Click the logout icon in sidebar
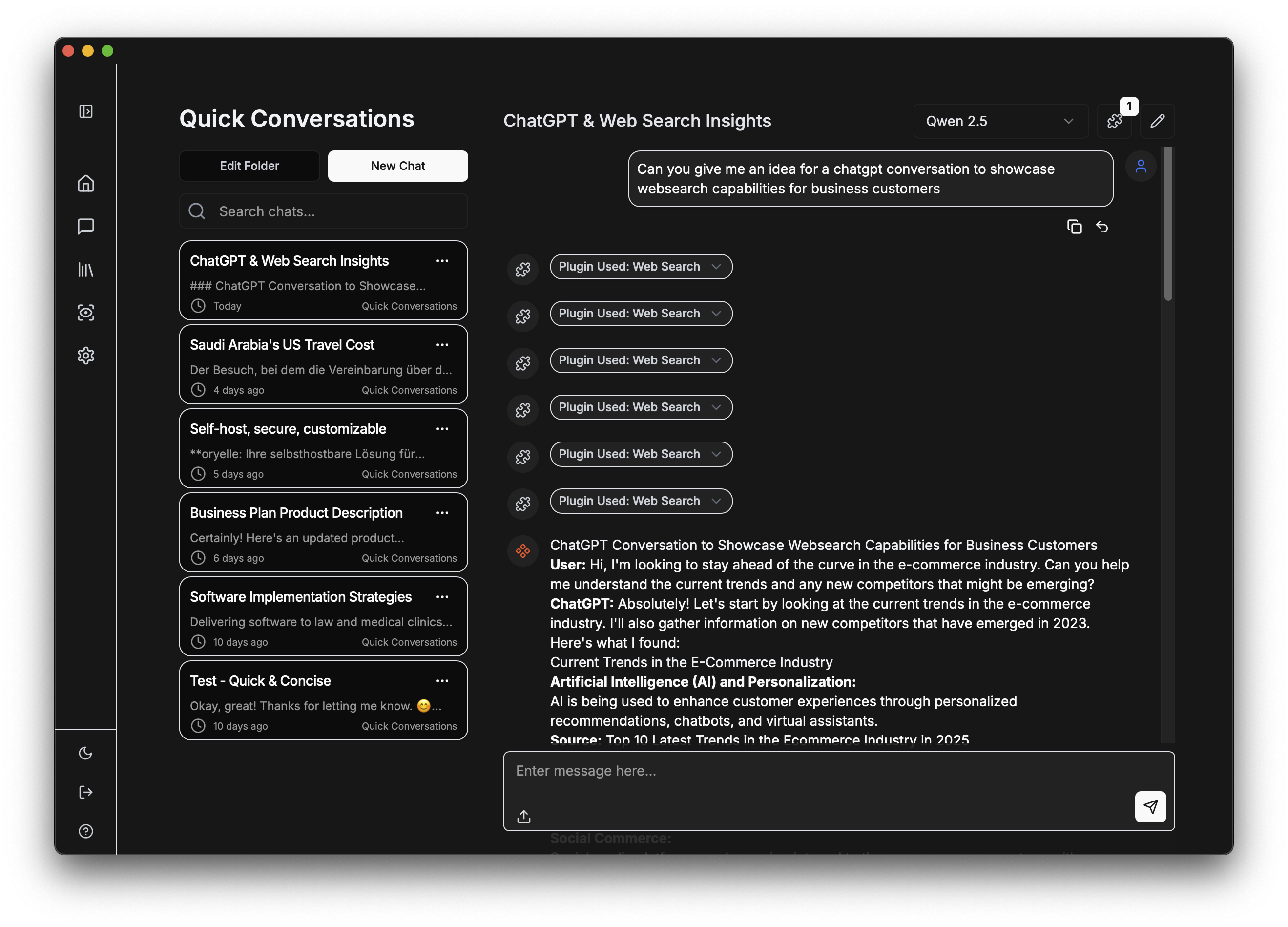The width and height of the screenshot is (1288, 927). click(86, 792)
